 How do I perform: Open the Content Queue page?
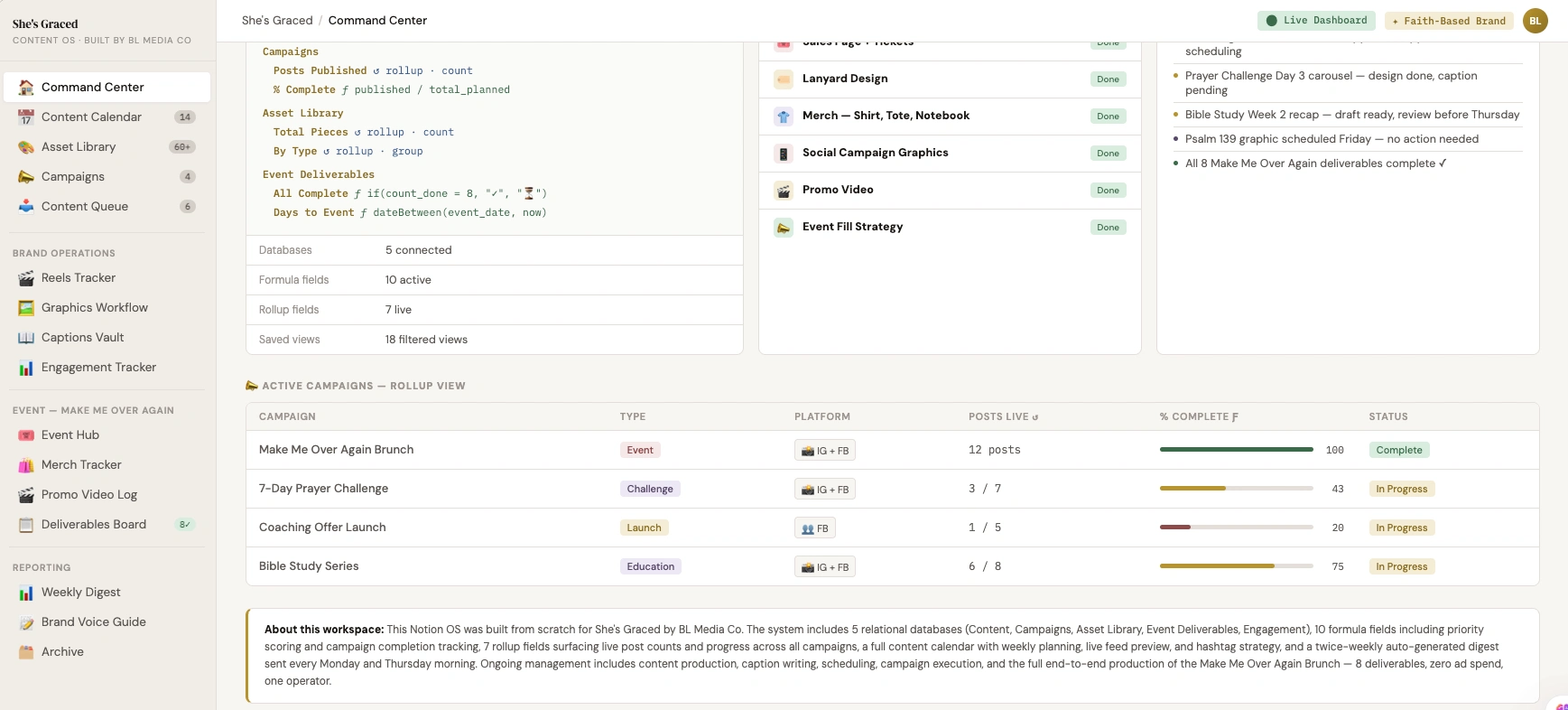[x=85, y=207]
